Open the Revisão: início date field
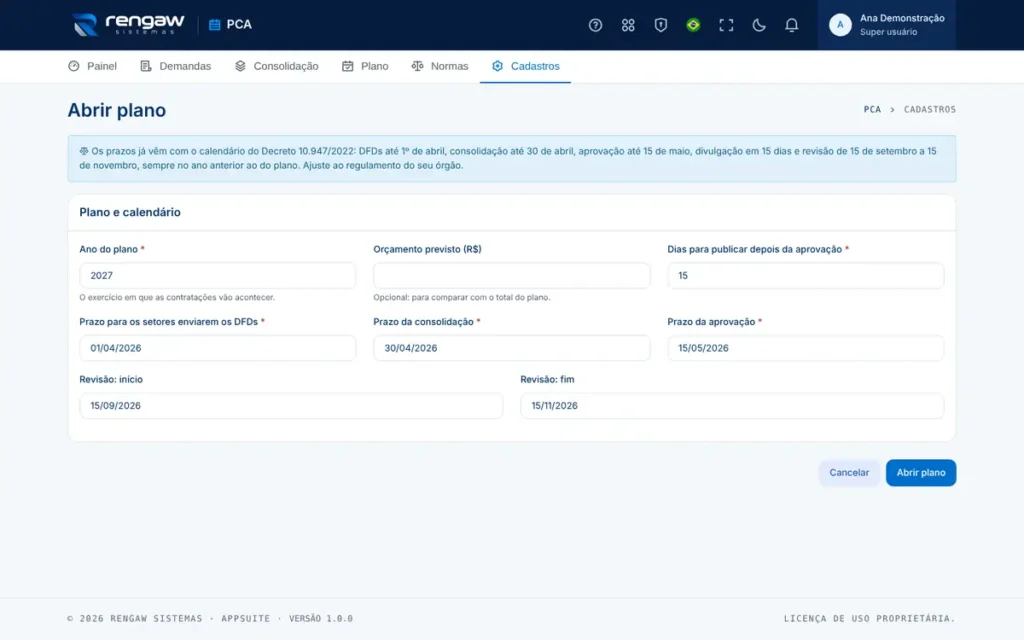1024x640 pixels. coord(291,406)
